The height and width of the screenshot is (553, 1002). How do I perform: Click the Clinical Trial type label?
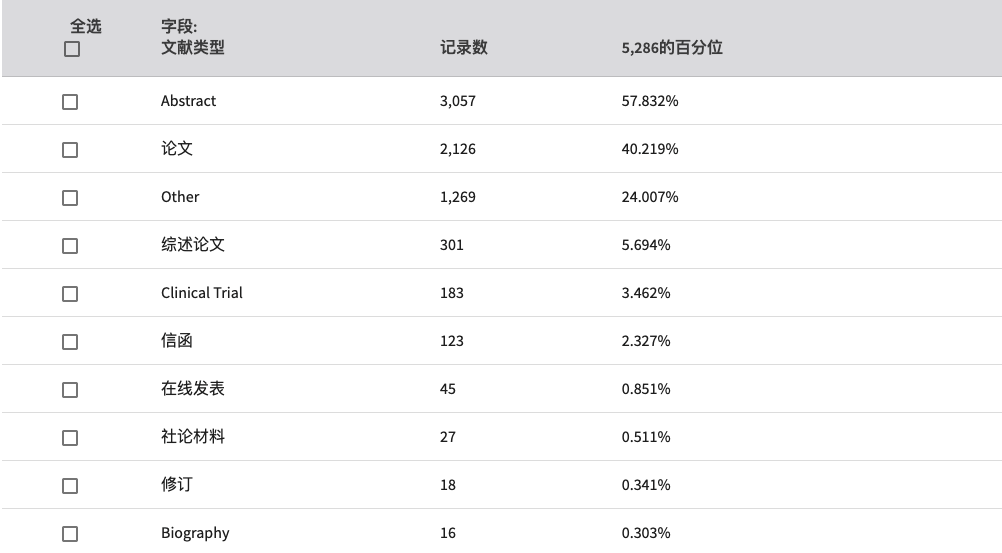pos(202,293)
